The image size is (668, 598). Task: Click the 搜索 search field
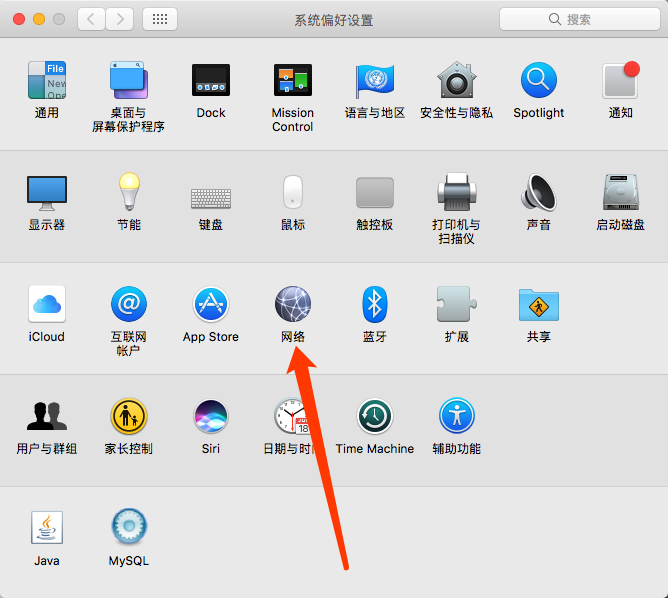click(579, 19)
